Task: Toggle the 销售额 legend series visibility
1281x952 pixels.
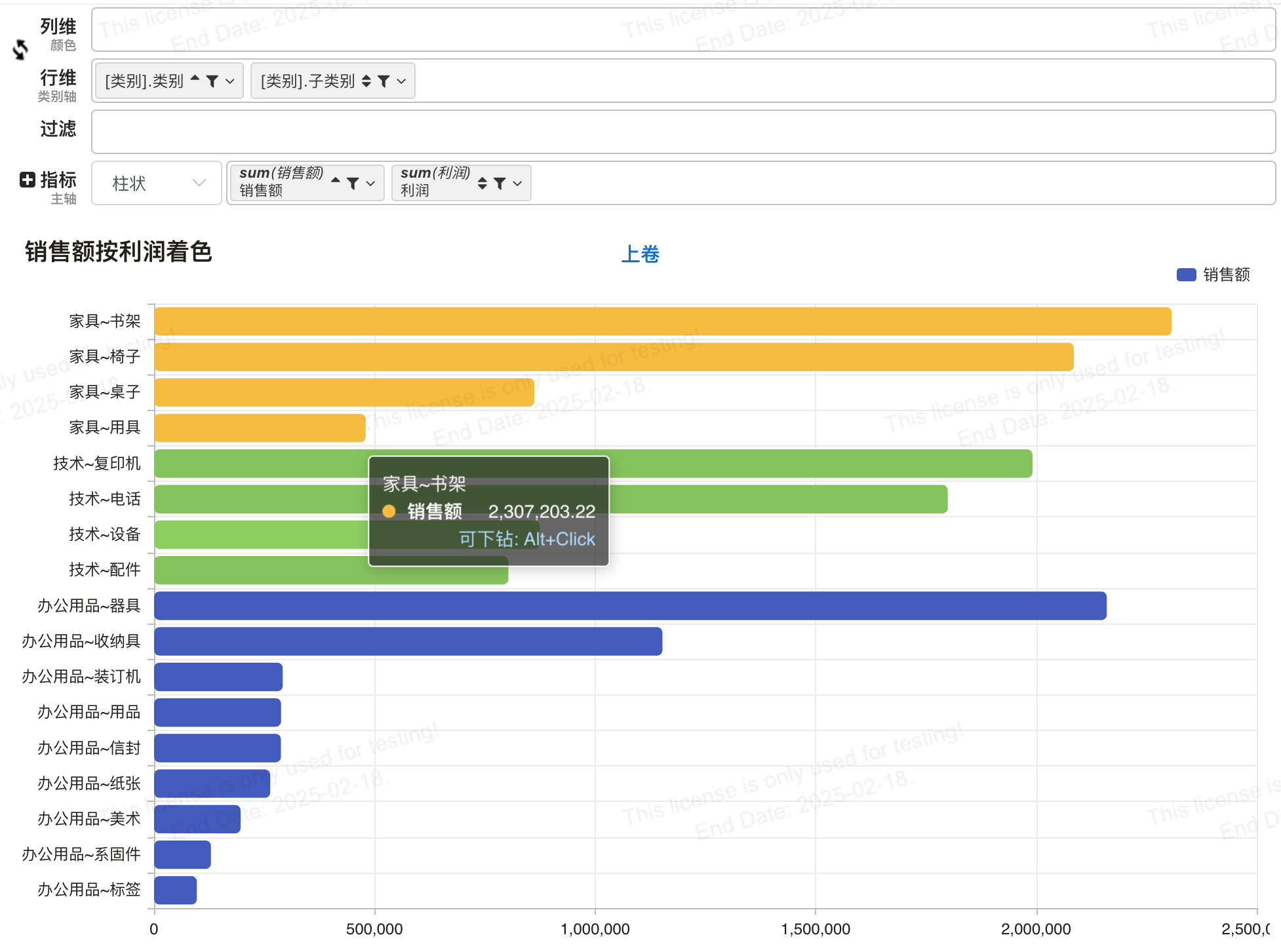Action: (x=1213, y=275)
